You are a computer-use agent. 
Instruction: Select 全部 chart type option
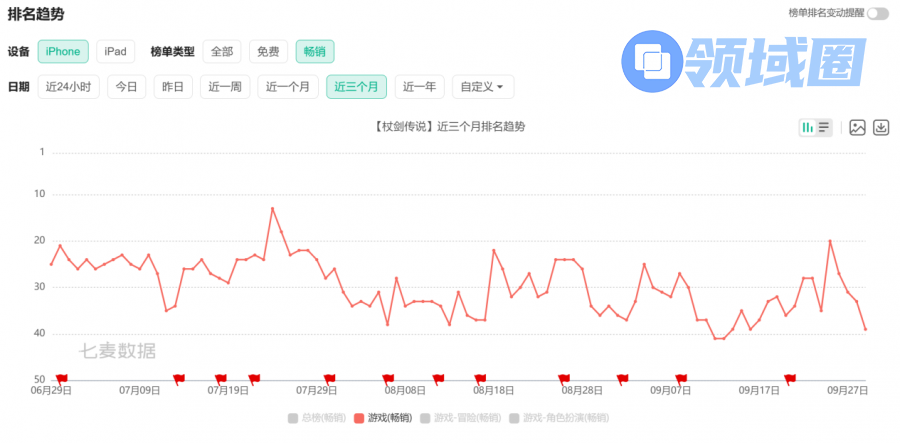[x=221, y=51]
